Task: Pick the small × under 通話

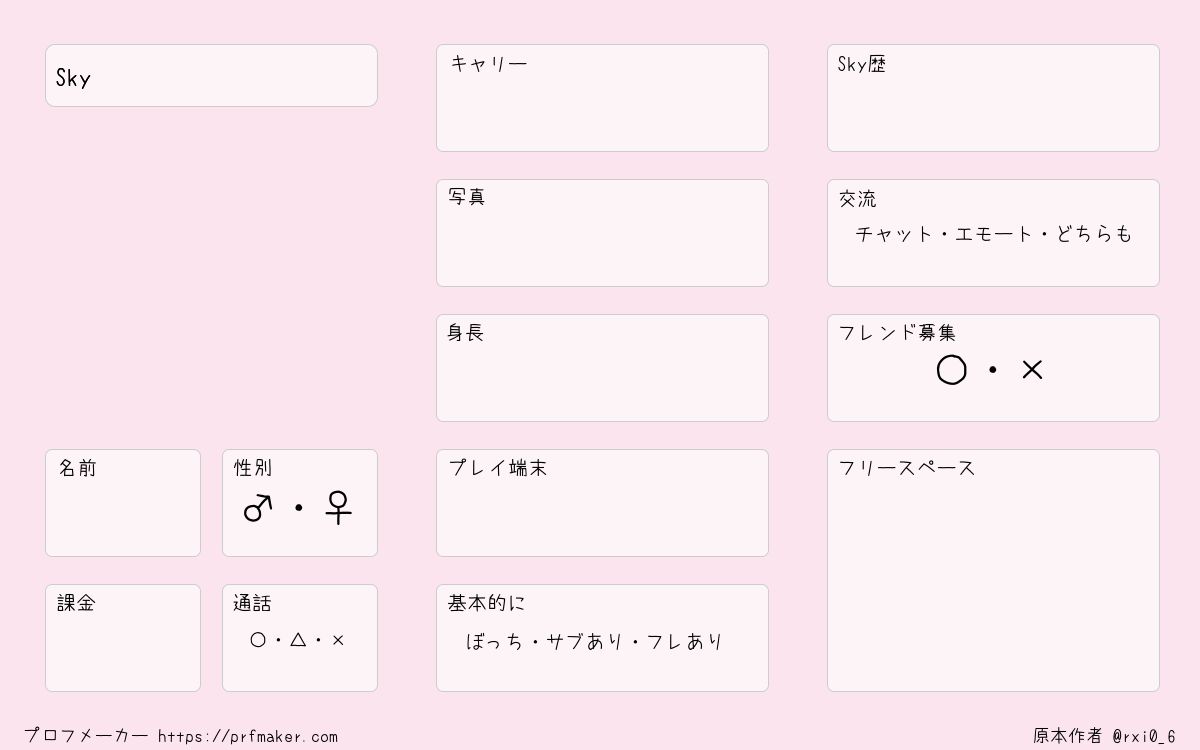Action: point(338,640)
